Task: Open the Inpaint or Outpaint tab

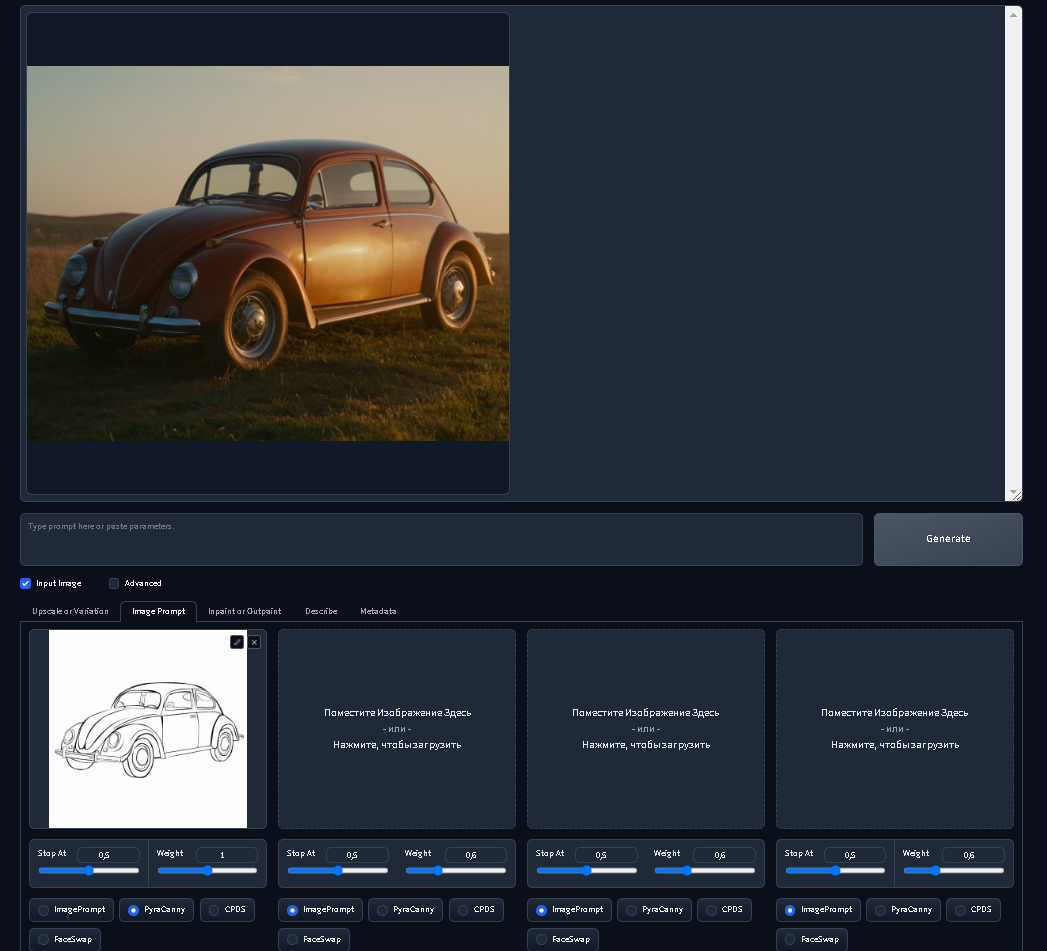Action: 244,611
